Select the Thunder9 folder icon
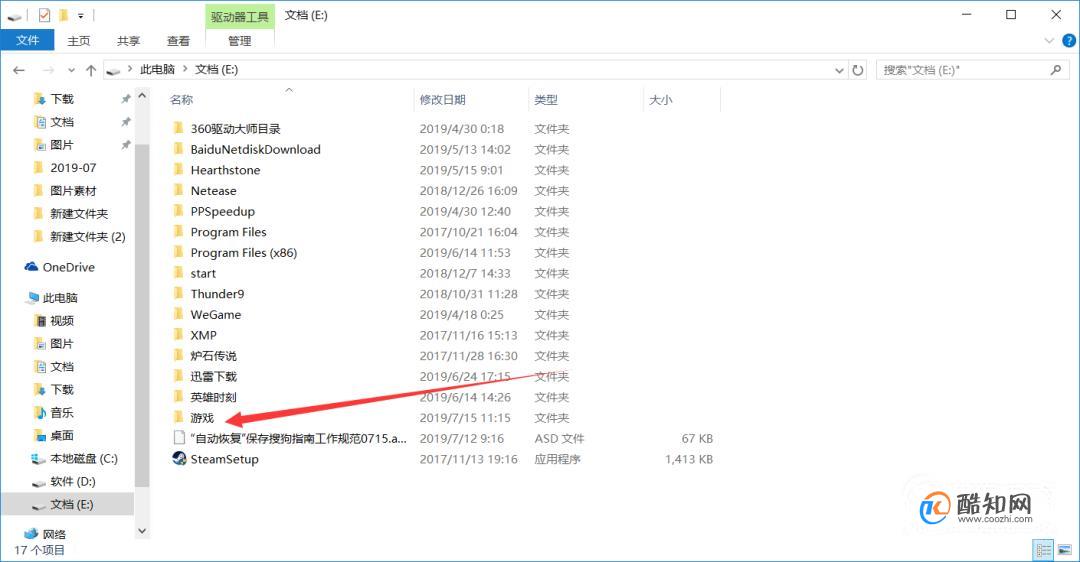The height and width of the screenshot is (562, 1080). (x=178, y=293)
